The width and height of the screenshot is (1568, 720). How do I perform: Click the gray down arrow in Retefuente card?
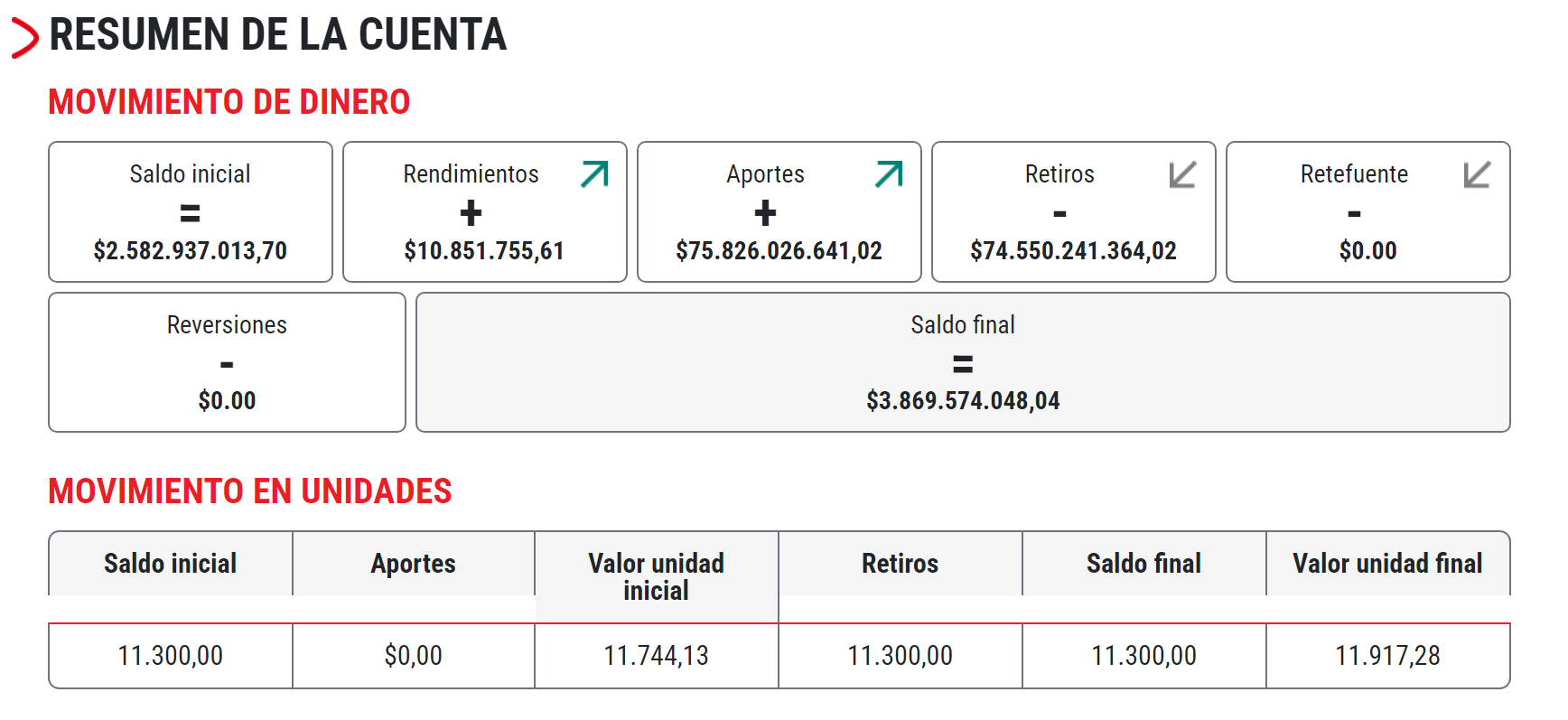[1477, 173]
